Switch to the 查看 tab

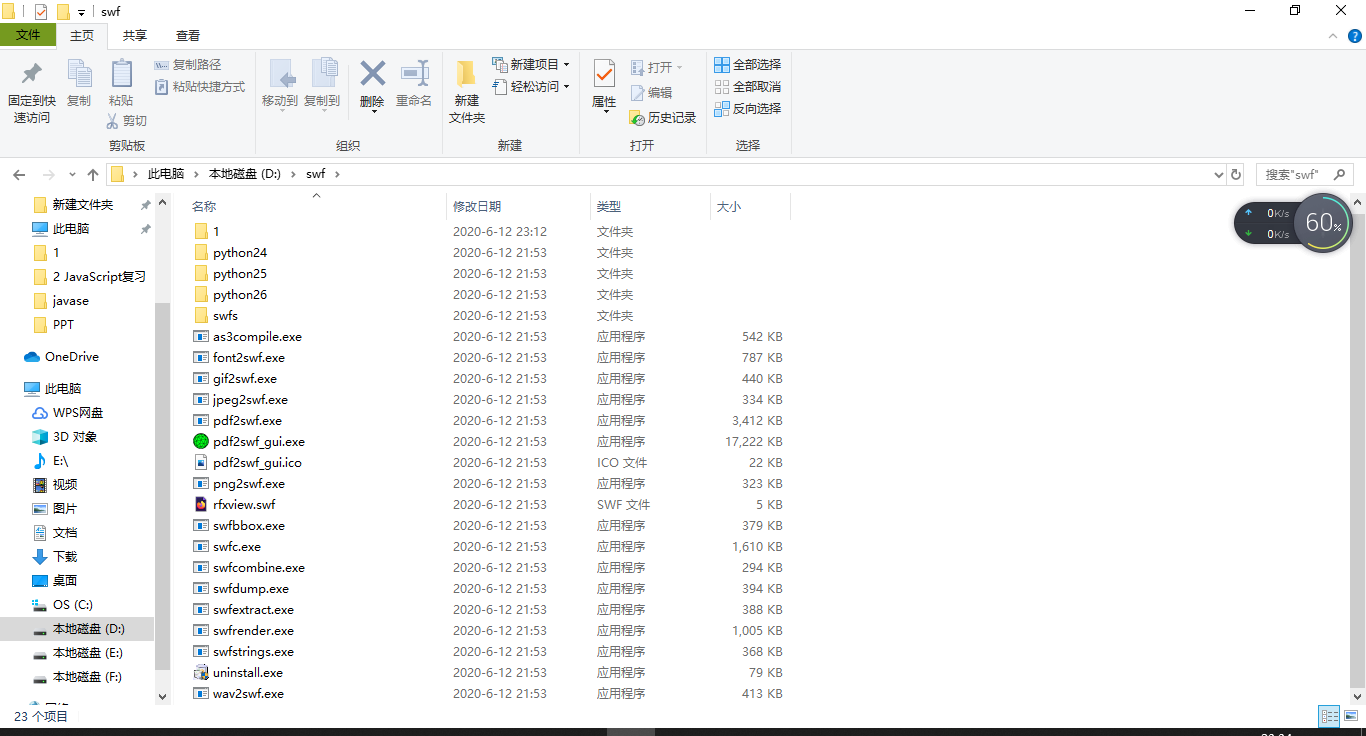(188, 36)
